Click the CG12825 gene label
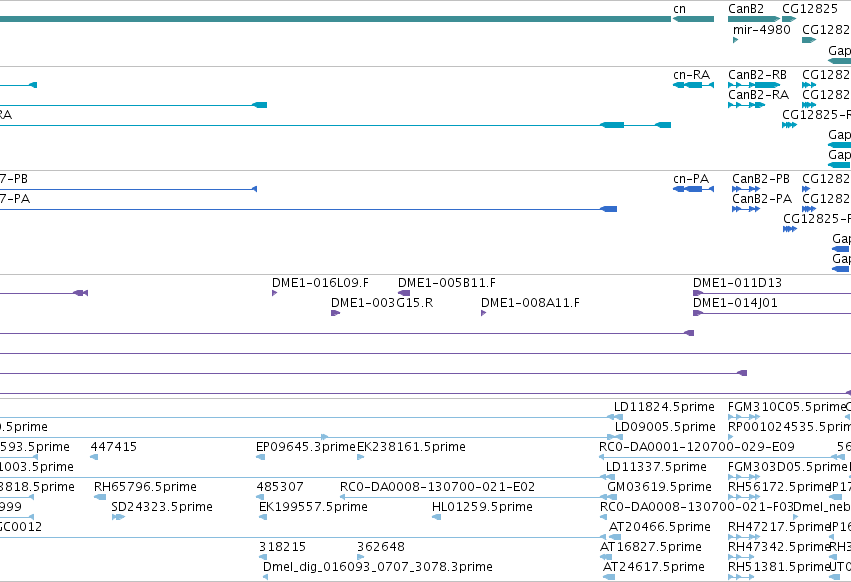The image size is (851, 582). pos(810,9)
